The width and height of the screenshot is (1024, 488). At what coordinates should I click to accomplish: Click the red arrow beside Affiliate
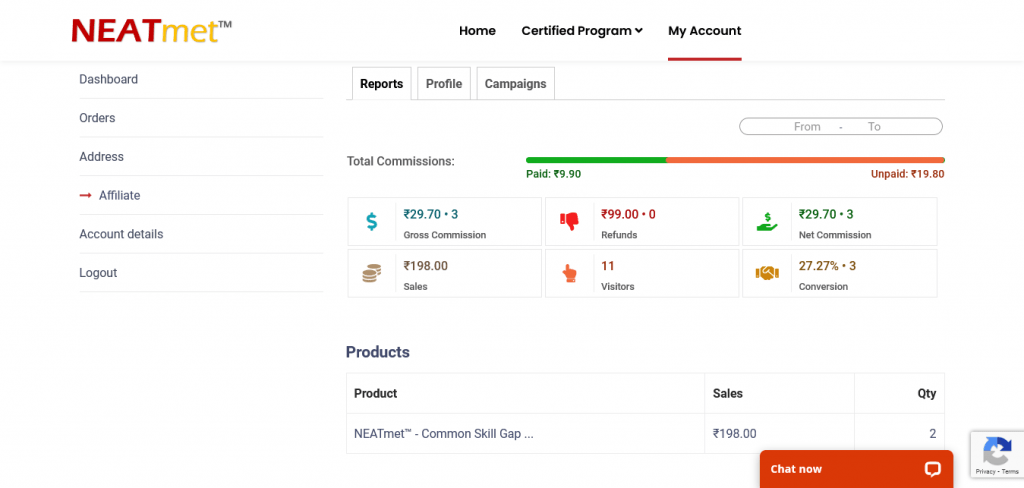click(x=86, y=195)
